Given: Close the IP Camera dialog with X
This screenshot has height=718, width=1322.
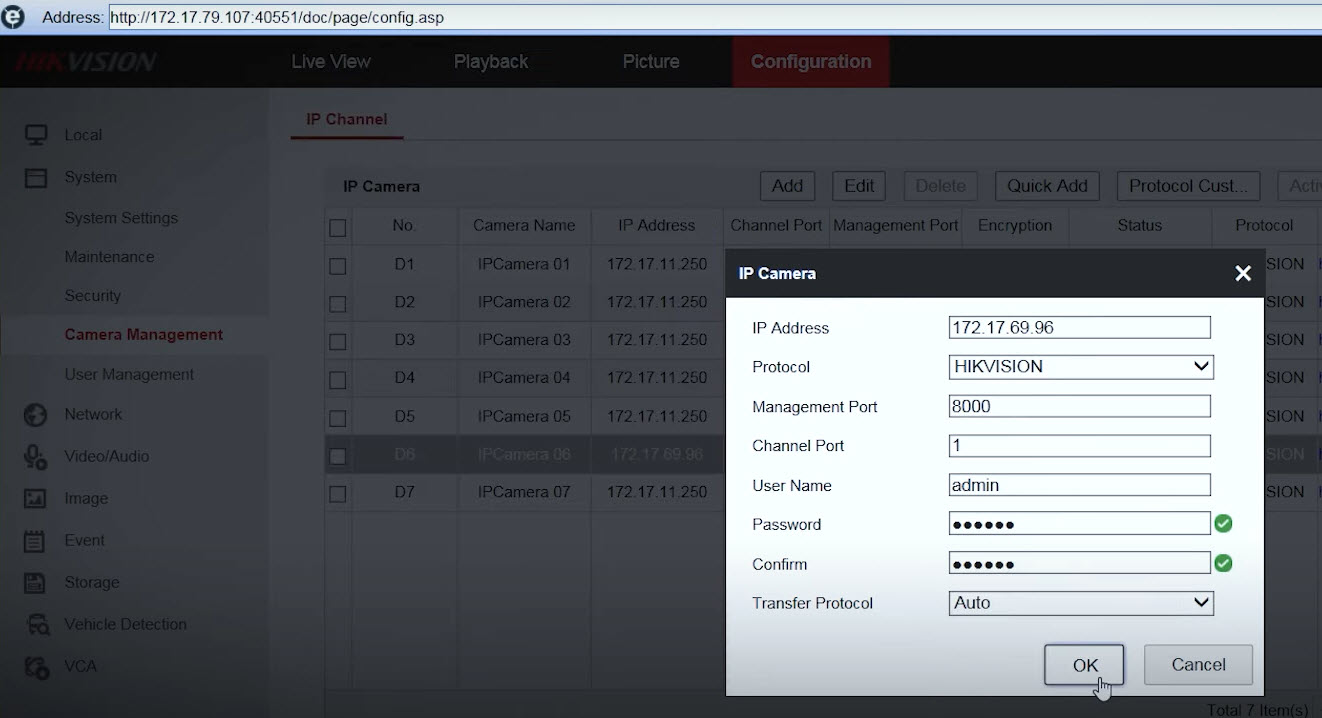Looking at the screenshot, I should 1243,274.
